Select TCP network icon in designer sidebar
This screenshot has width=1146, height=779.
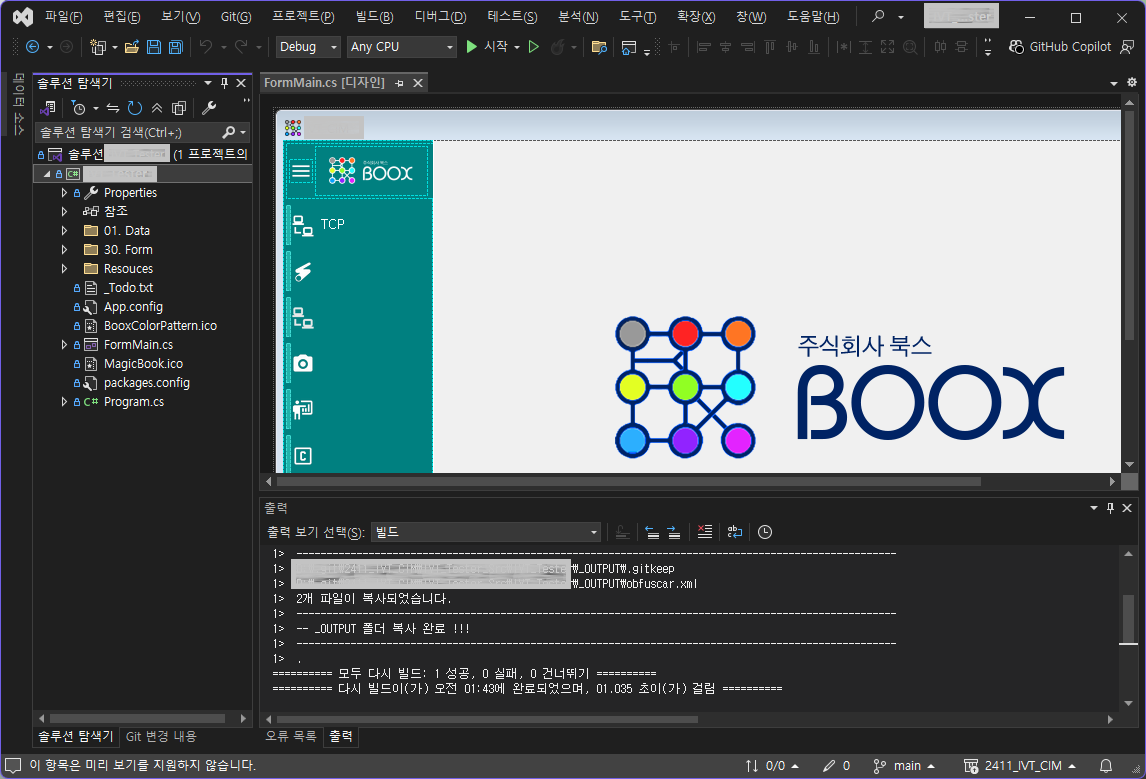303,225
